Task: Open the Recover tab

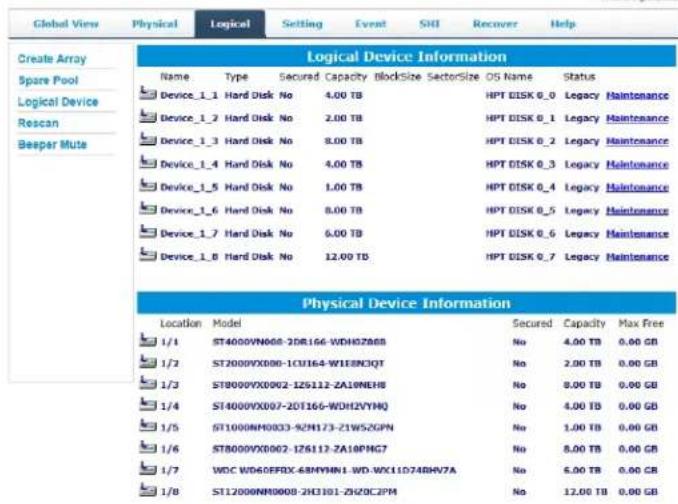Action: [x=495, y=24]
